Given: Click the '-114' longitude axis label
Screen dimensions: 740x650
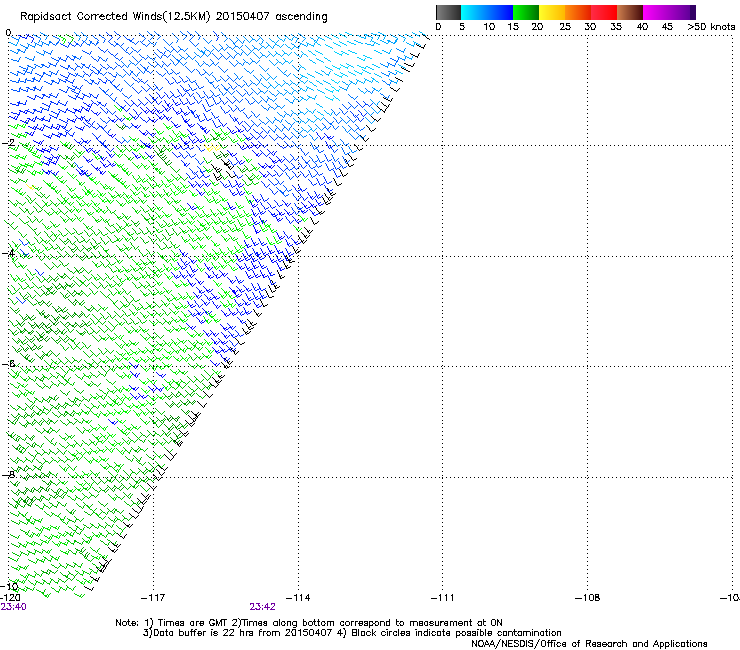Looking at the screenshot, I should click(298, 598).
